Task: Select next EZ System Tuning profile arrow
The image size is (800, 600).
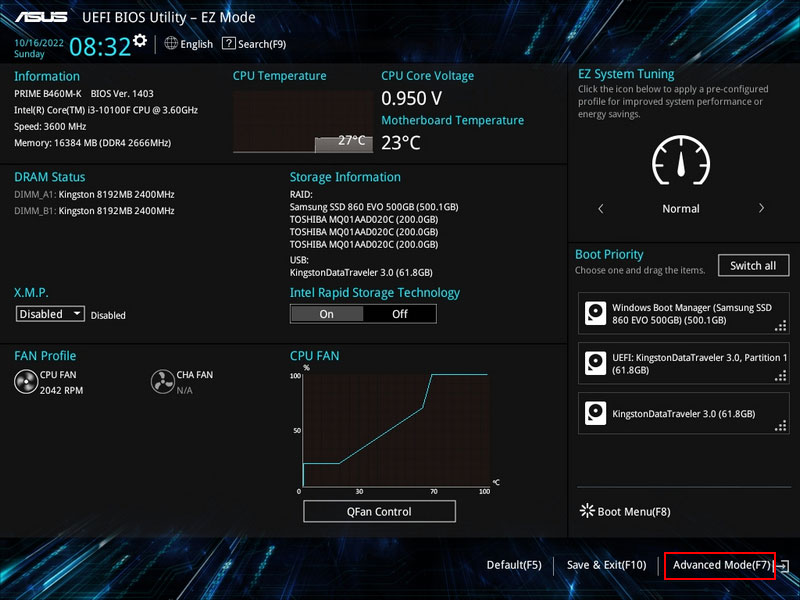Action: [761, 208]
